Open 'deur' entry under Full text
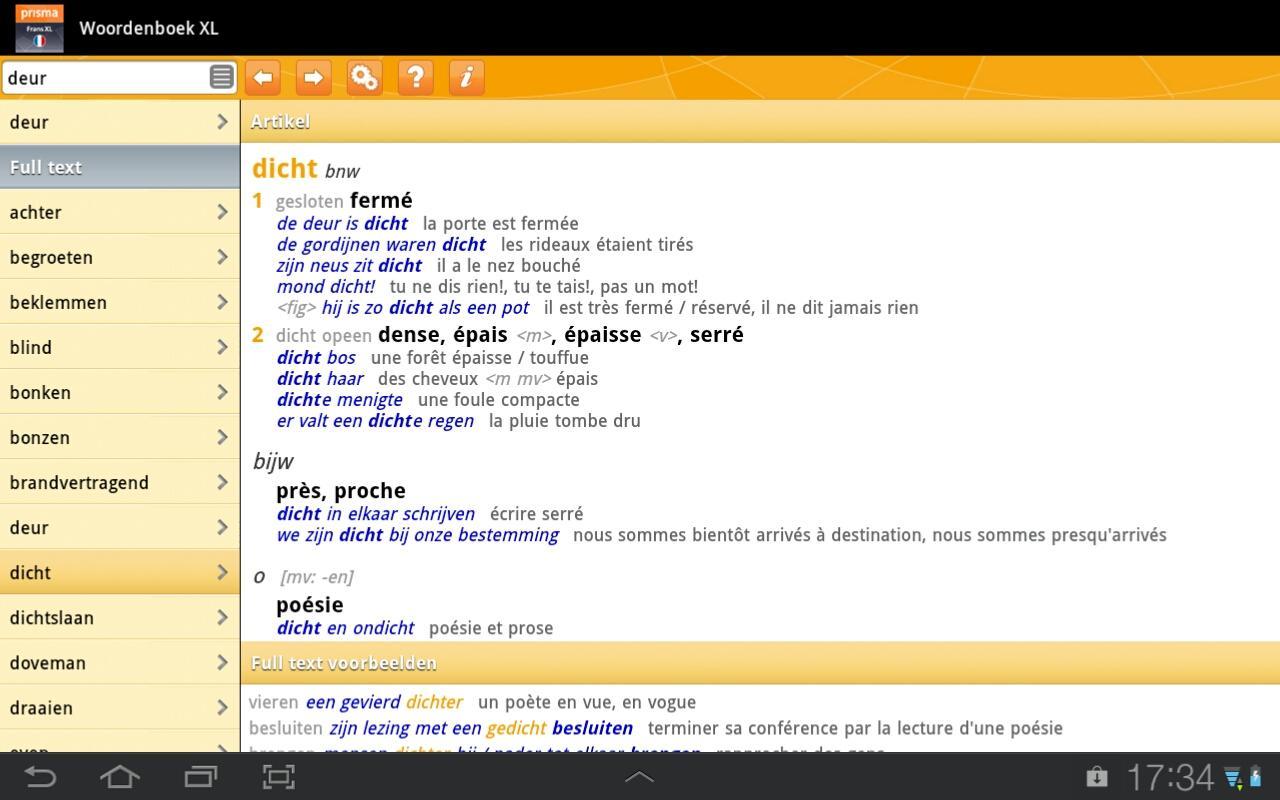Image resolution: width=1280 pixels, height=800 pixels. coord(120,527)
